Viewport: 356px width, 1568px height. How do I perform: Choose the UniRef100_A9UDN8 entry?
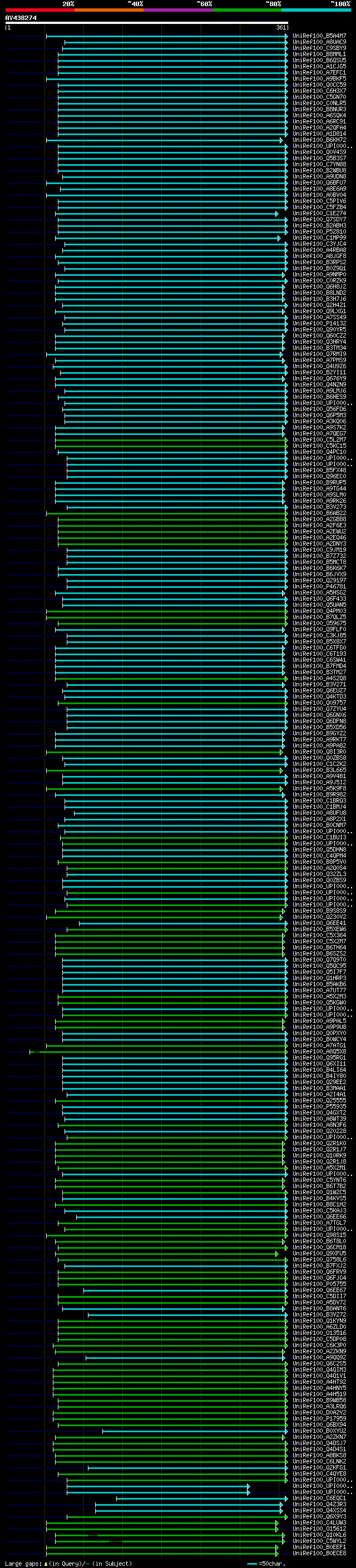[319, 176]
